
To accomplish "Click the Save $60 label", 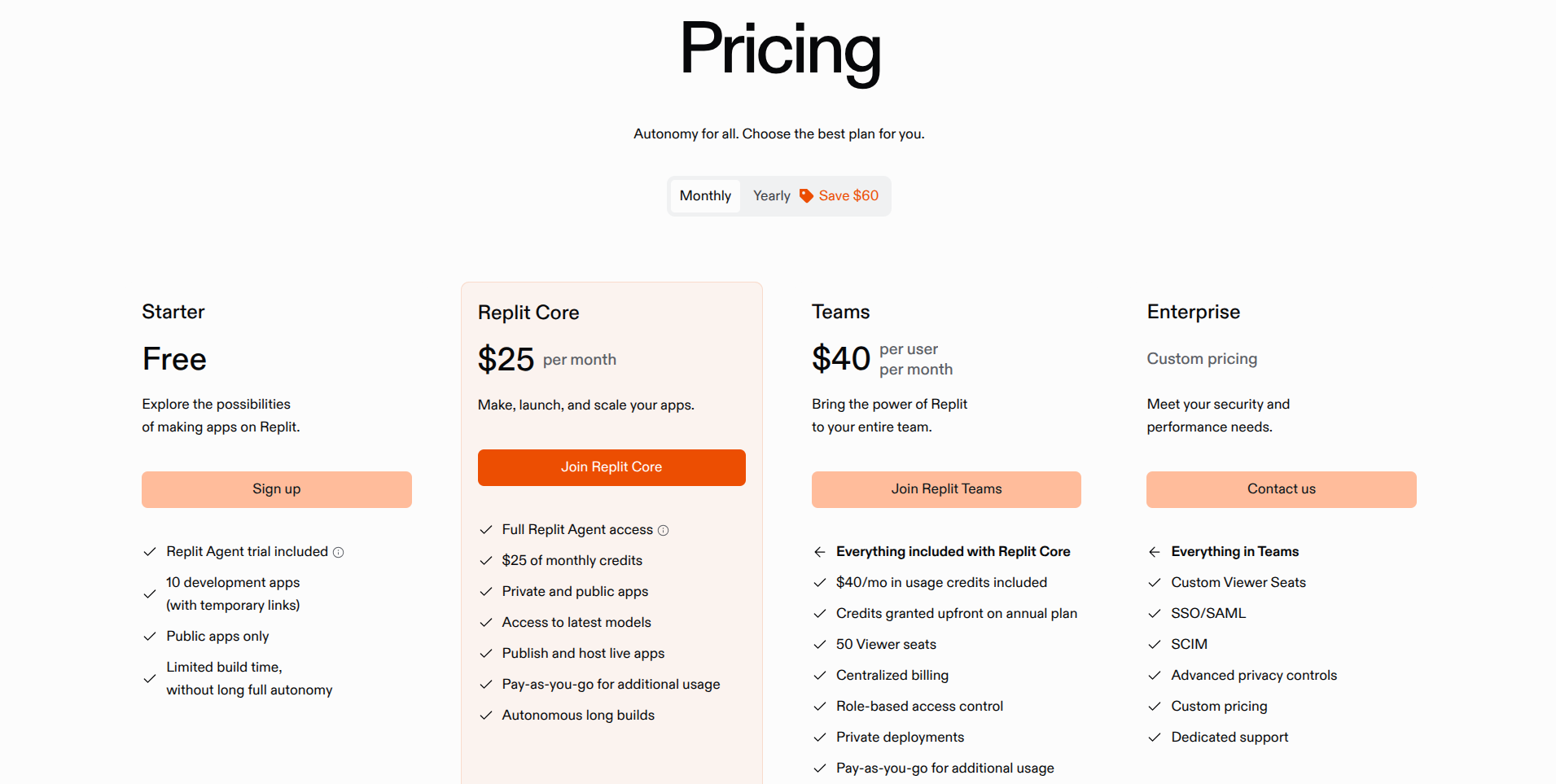I will tap(848, 196).
